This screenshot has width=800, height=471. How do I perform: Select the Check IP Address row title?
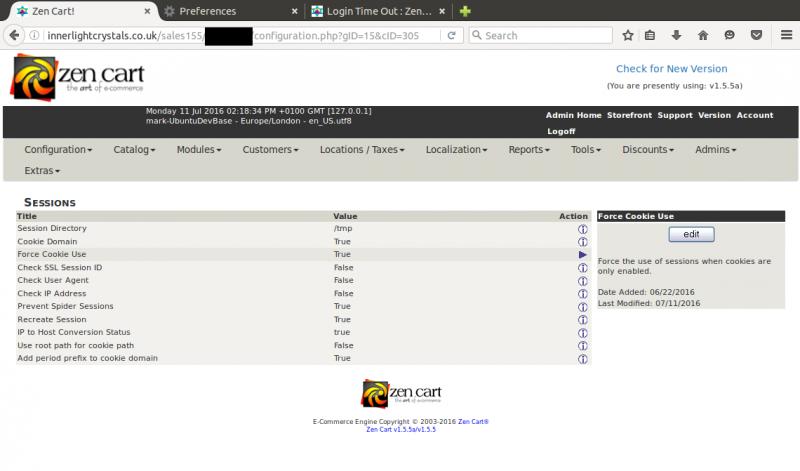pos(52,293)
